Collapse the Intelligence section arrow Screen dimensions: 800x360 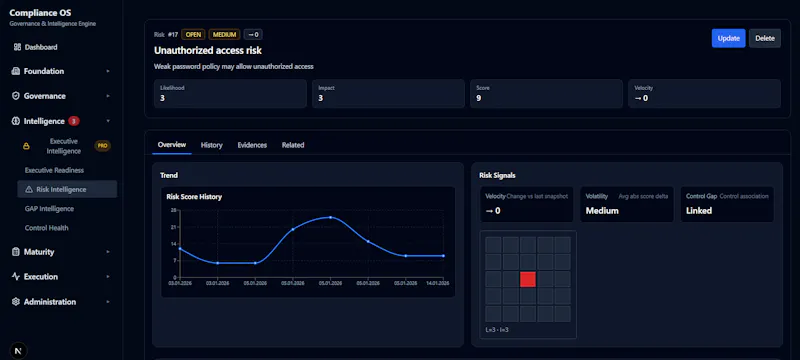(x=108, y=121)
